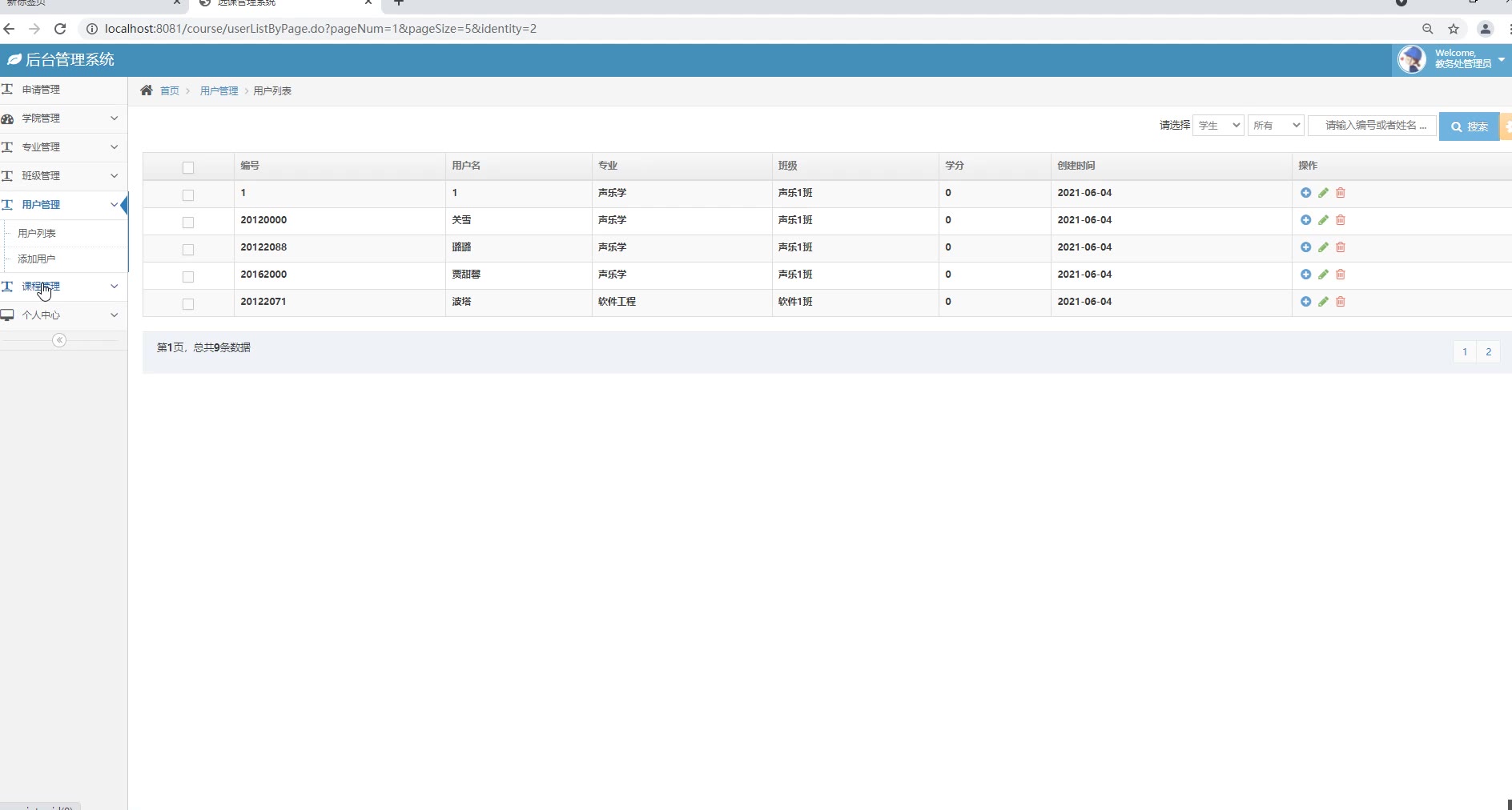
Task: Click the 第1页，总共9条数据 page summary text
Action: coord(203,347)
